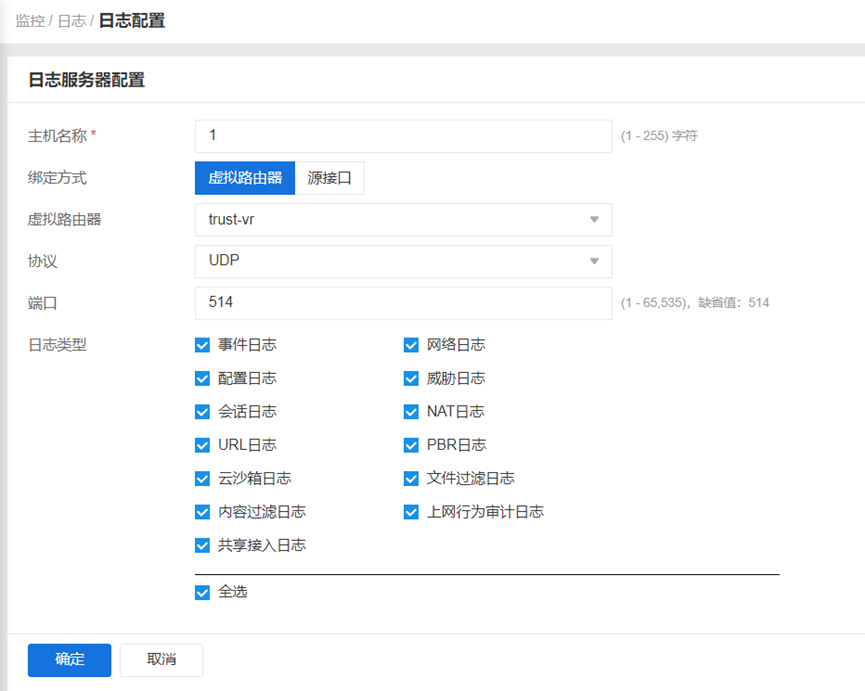Image resolution: width=865 pixels, height=691 pixels.
Task: Focus the 端口 port input field
Action: pyautogui.click(x=403, y=303)
